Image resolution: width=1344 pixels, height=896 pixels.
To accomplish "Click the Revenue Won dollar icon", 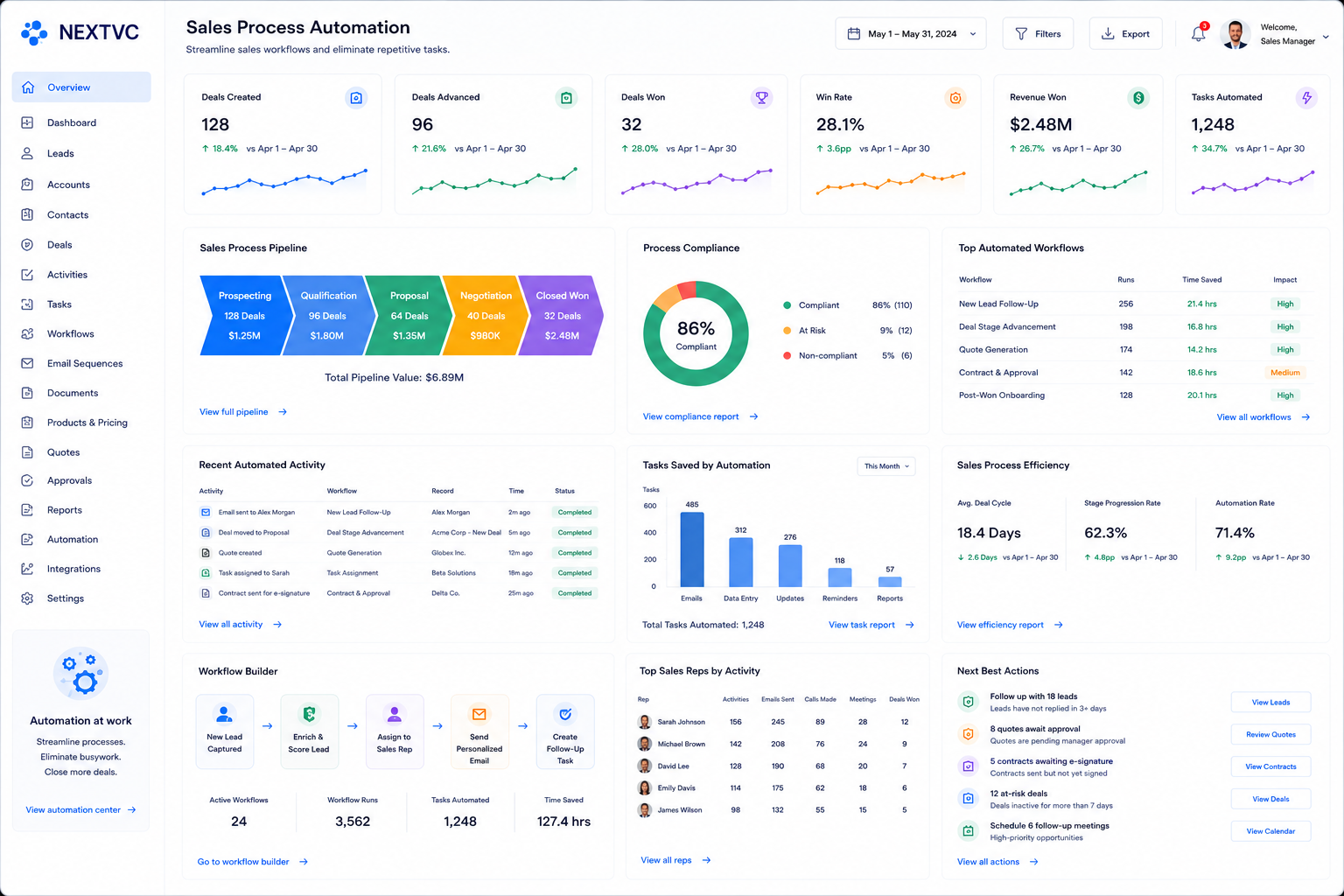I will pyautogui.click(x=1138, y=98).
